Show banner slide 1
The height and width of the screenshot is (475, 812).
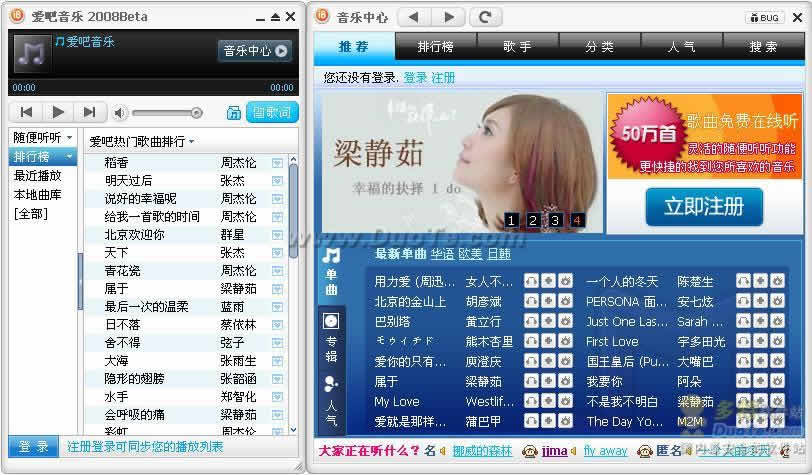[x=511, y=221]
